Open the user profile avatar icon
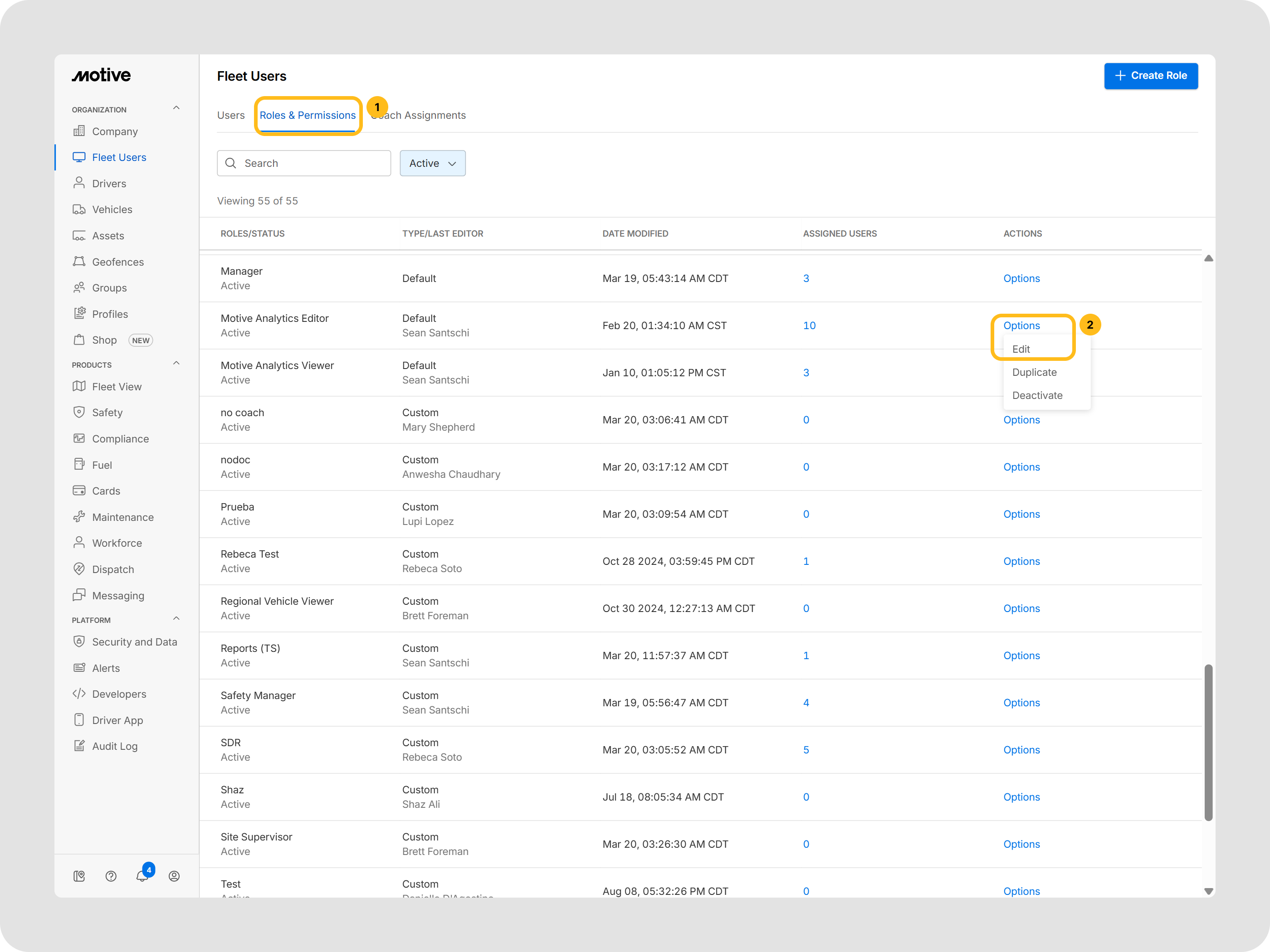 click(x=174, y=876)
